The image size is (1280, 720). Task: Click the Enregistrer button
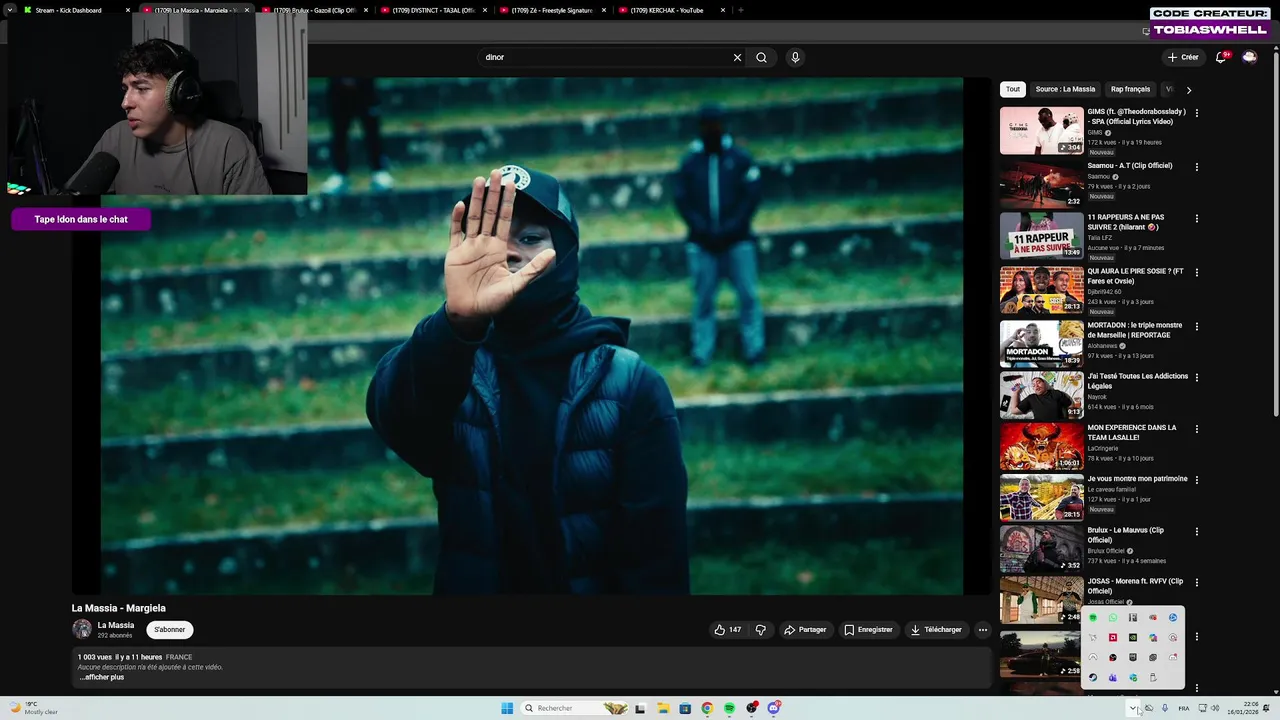(868, 630)
